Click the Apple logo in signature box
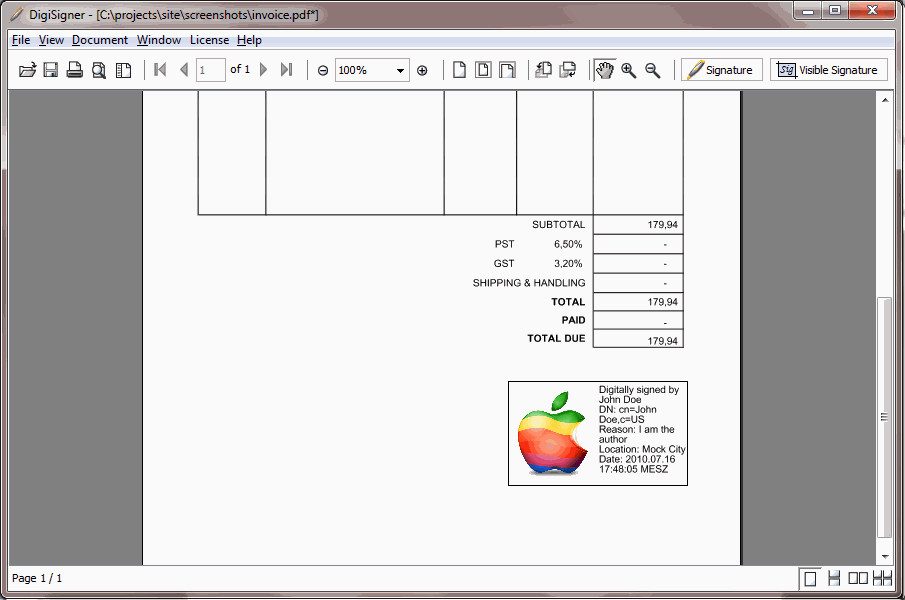 [x=551, y=434]
